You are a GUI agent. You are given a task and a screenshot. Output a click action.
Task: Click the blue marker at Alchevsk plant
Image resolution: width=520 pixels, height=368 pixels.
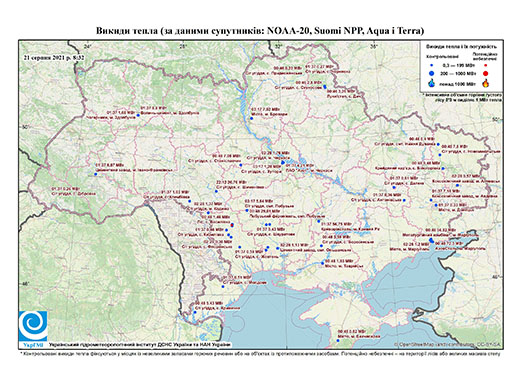(x=457, y=185)
